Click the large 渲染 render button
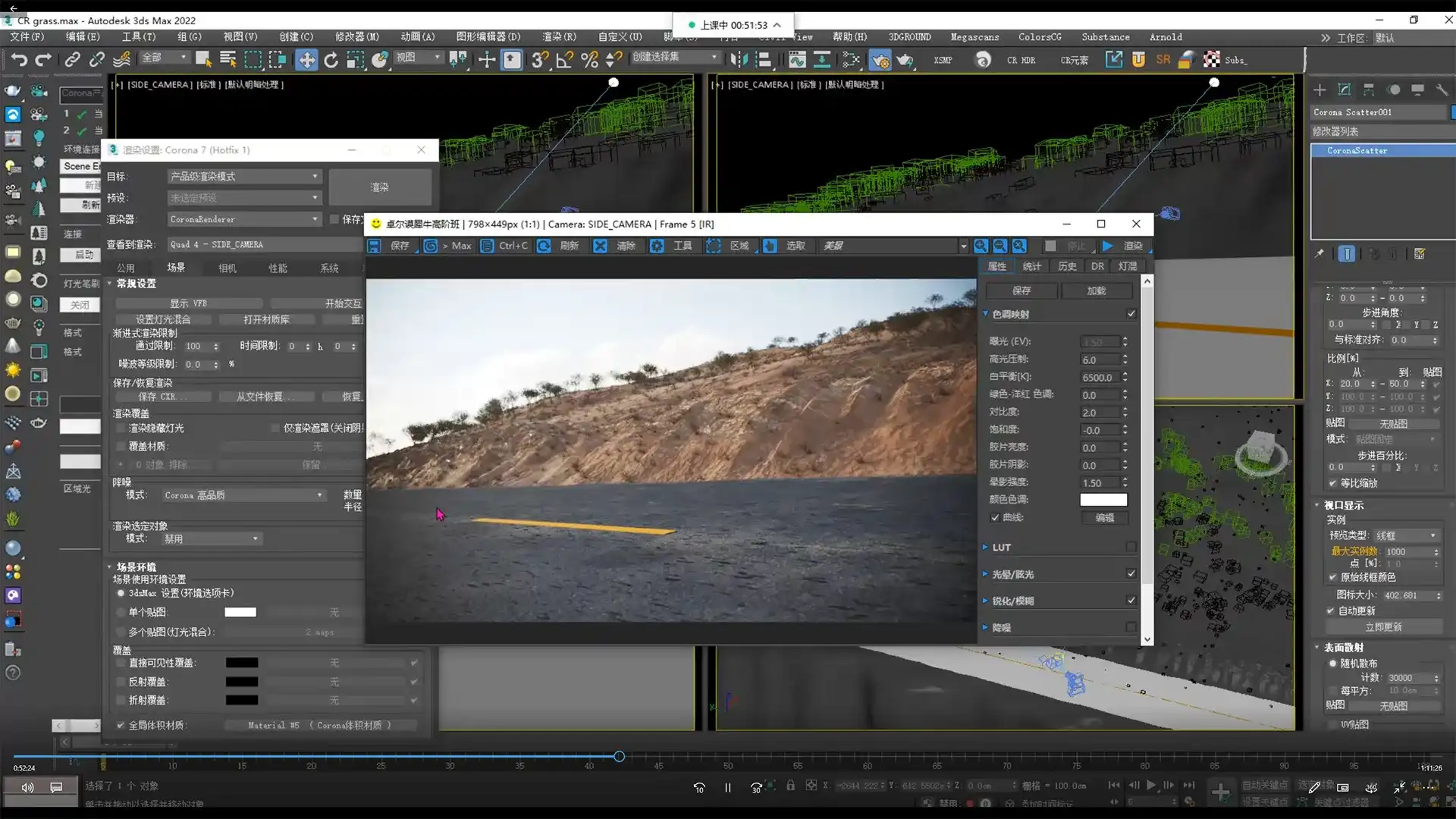The width and height of the screenshot is (1456, 819). [379, 187]
